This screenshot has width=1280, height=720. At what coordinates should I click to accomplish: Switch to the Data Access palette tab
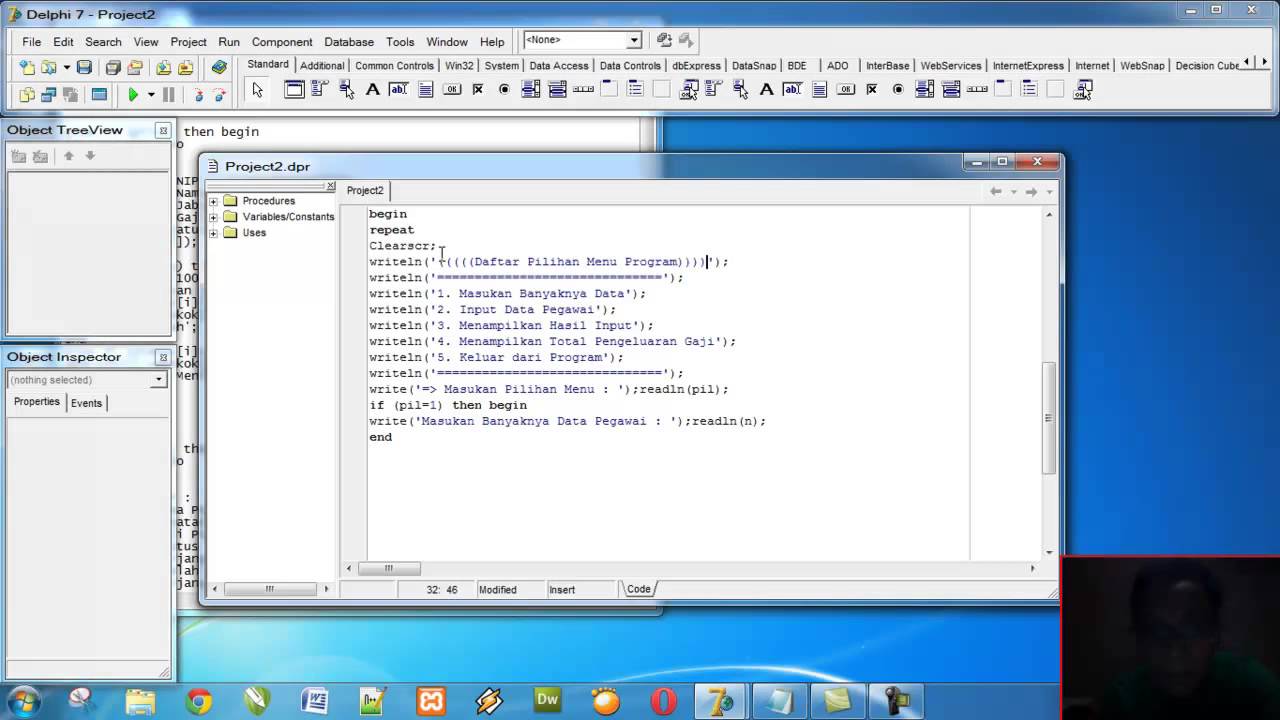(559, 66)
